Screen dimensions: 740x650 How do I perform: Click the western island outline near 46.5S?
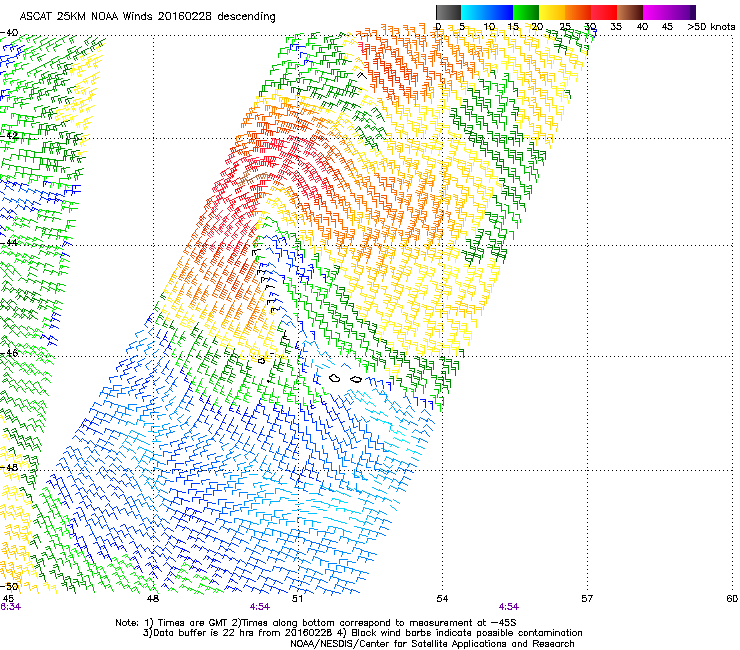coord(335,378)
